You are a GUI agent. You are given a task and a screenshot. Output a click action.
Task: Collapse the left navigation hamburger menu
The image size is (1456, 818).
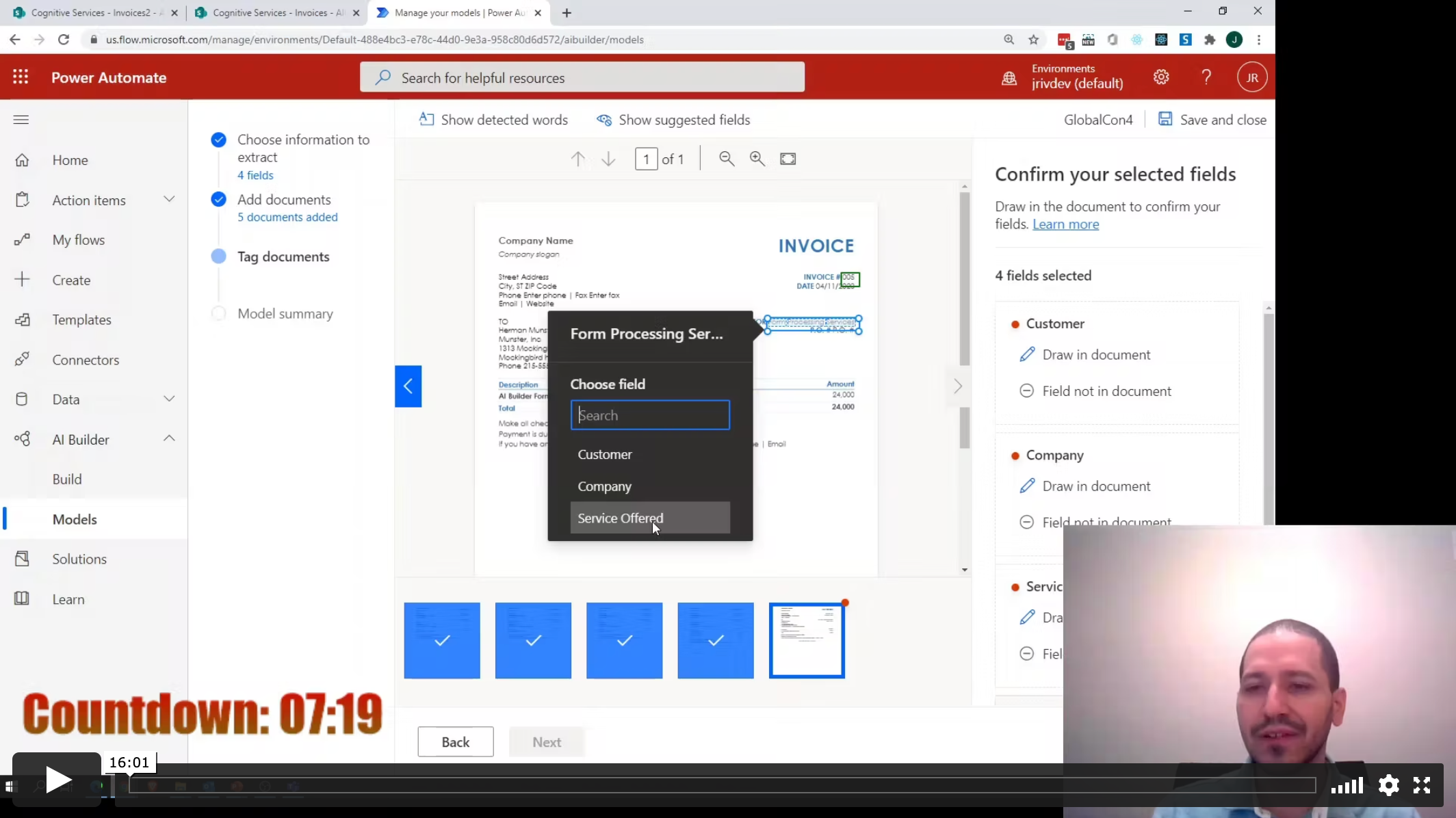click(21, 120)
